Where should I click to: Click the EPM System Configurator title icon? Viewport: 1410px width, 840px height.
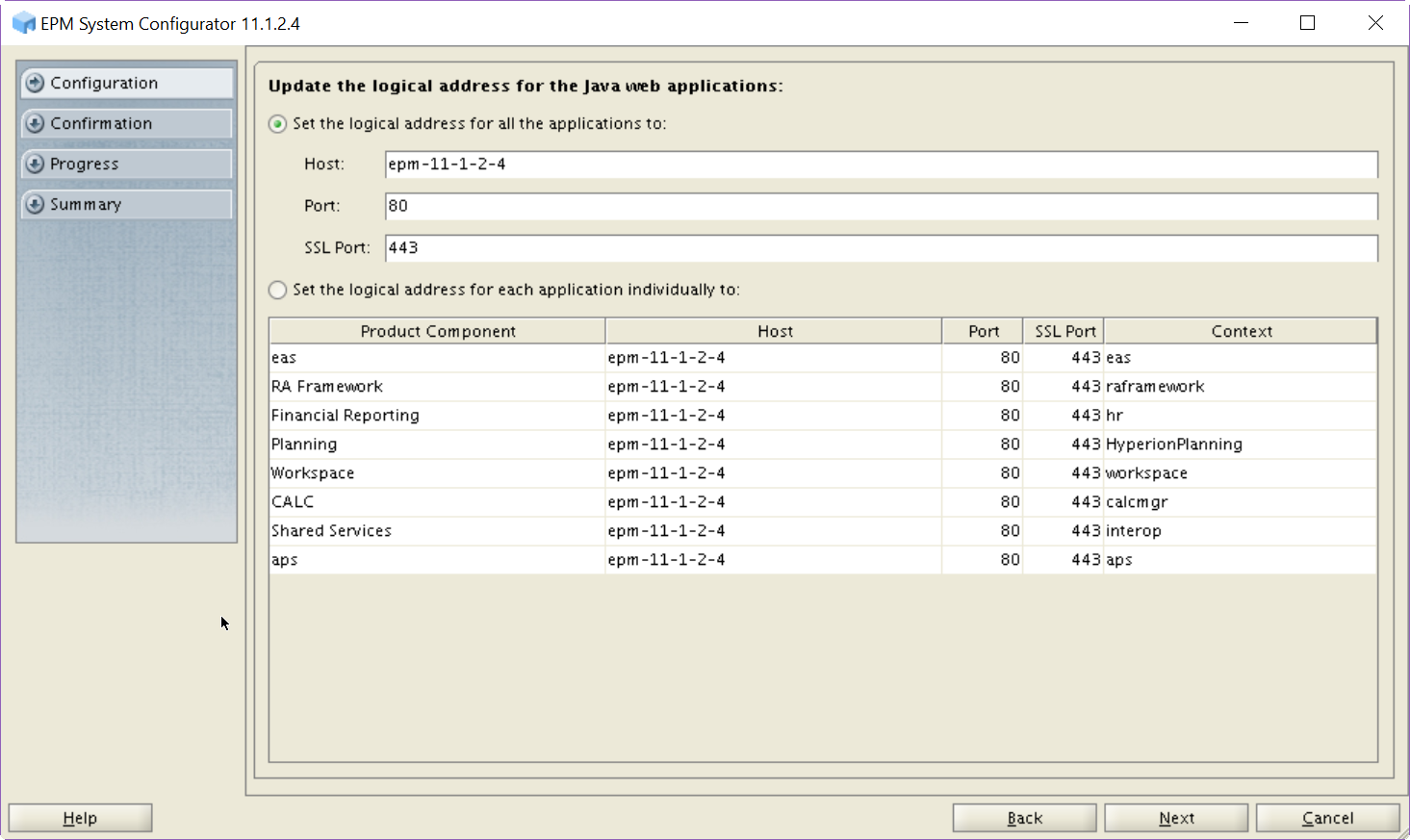point(23,23)
